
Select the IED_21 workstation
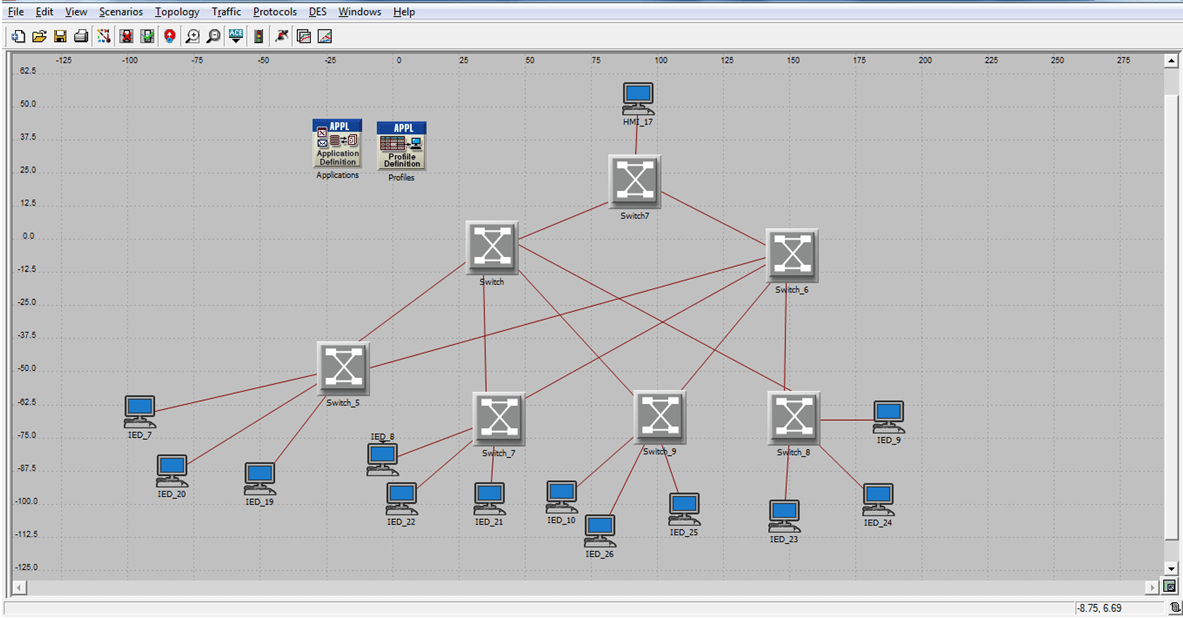(490, 499)
